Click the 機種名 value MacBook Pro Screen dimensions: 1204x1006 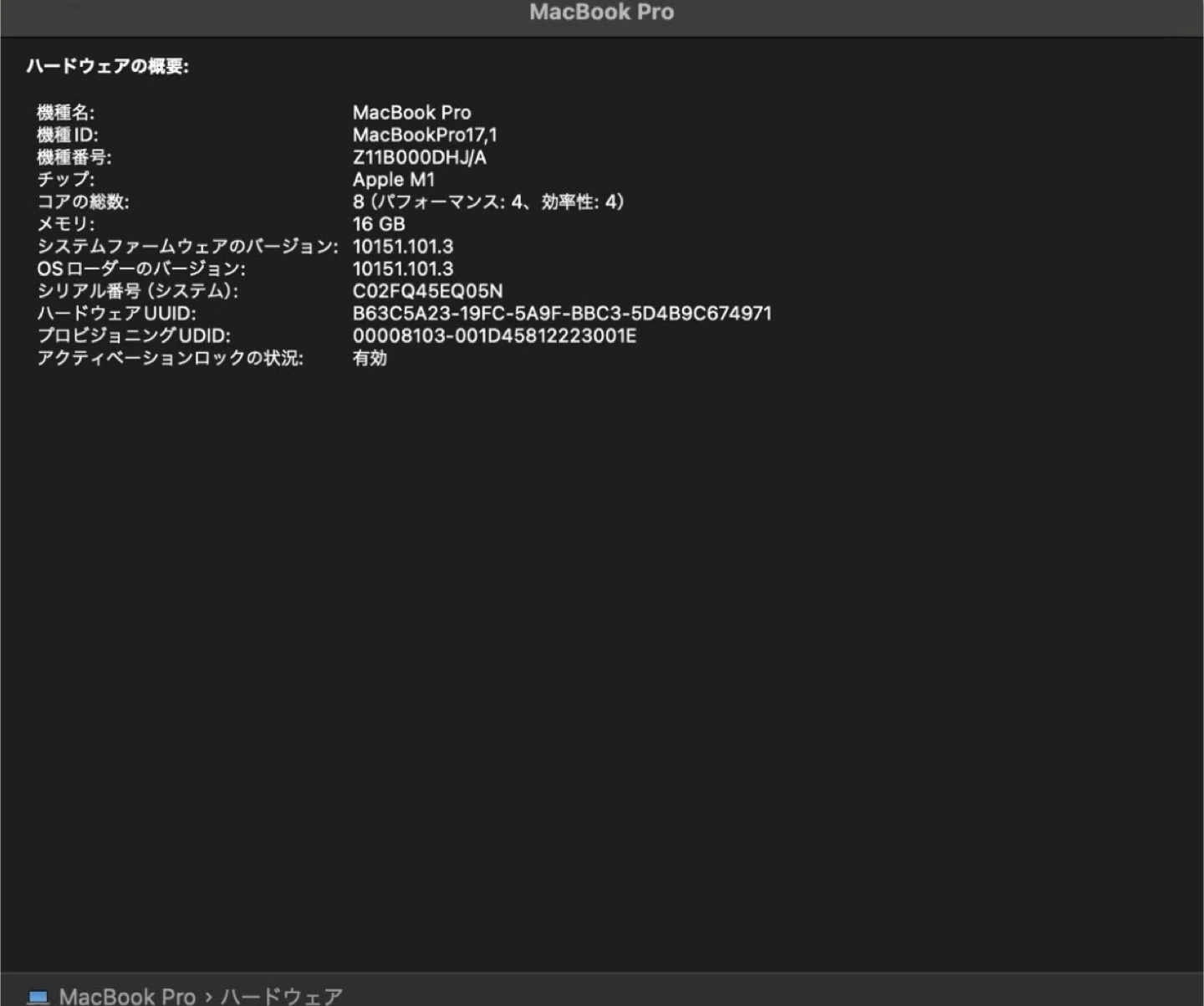(411, 112)
